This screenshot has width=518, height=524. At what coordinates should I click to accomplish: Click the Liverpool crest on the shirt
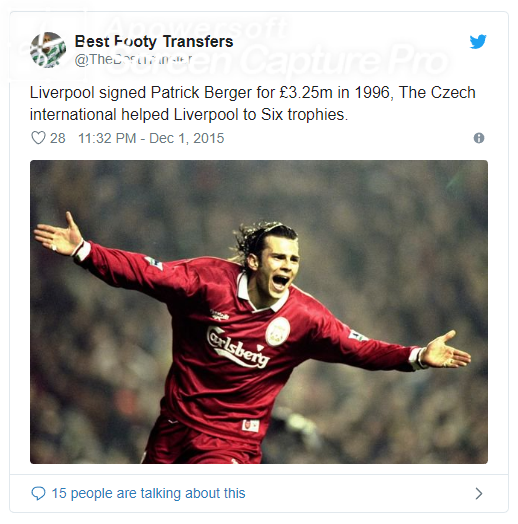[x=277, y=331]
